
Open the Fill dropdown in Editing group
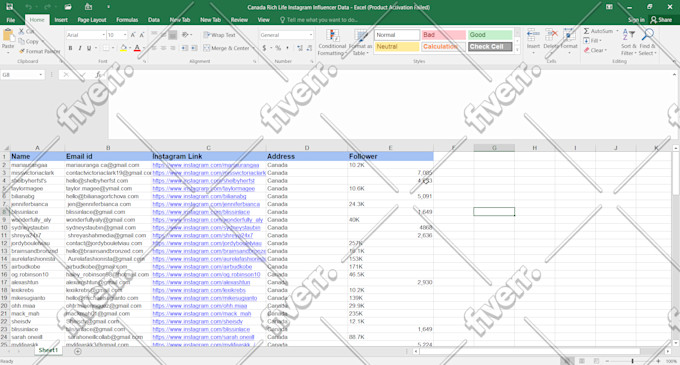pyautogui.click(x=592, y=41)
